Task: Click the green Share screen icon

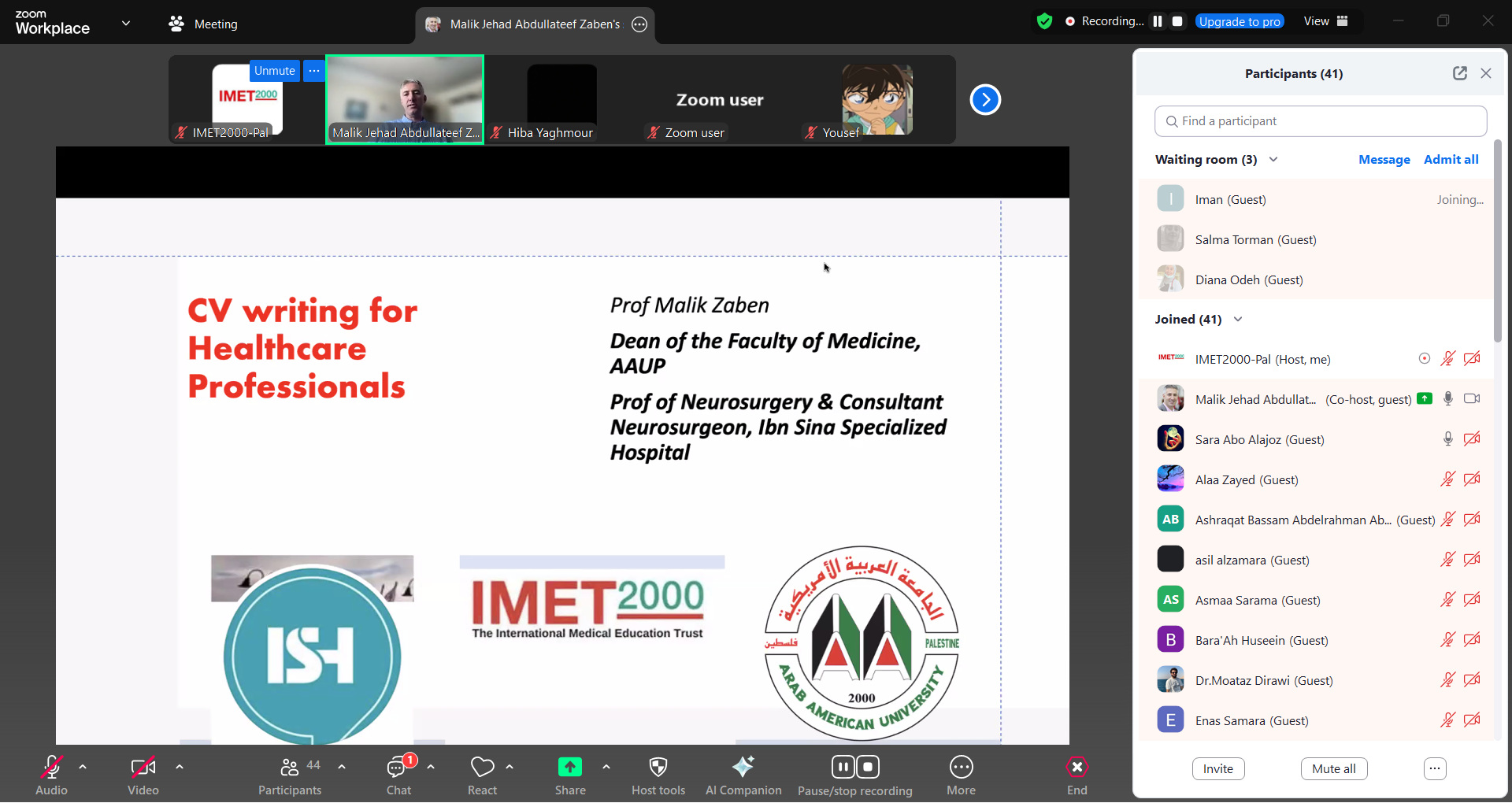Action: pos(569,767)
